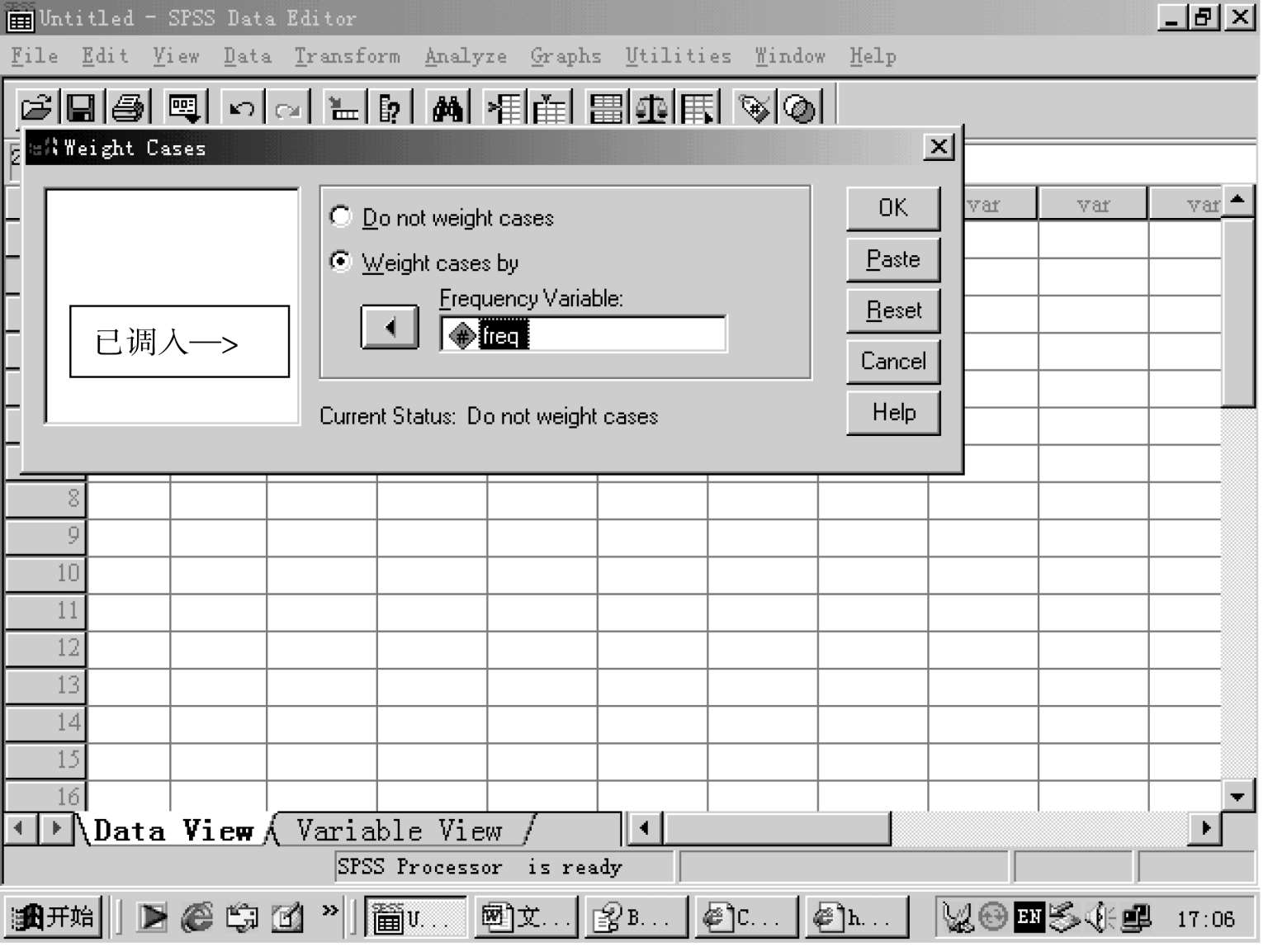Open the Start menu (开始)
The height and width of the screenshot is (952, 1268).
click(x=54, y=916)
